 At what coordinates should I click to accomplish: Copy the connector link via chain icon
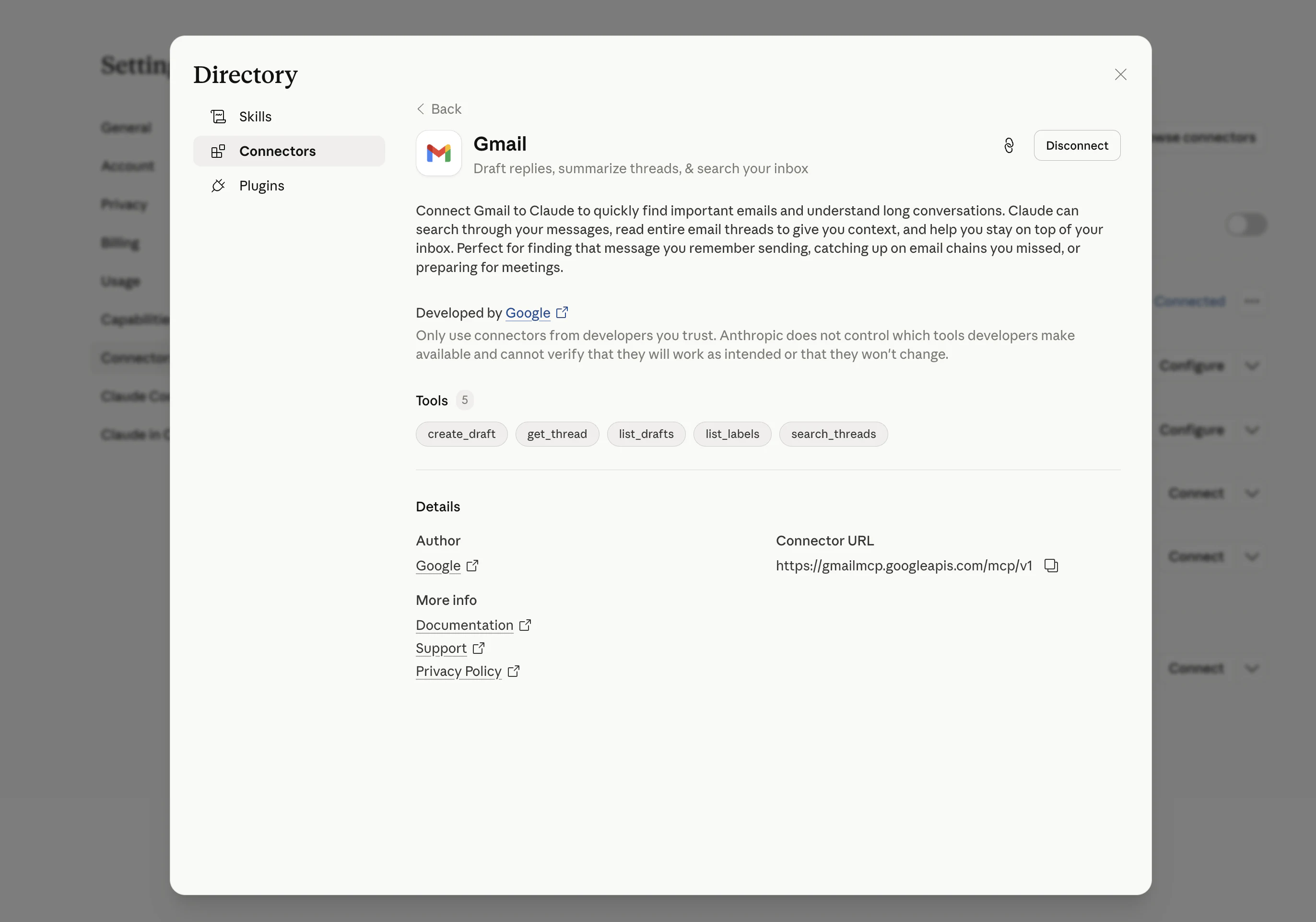(x=1009, y=146)
